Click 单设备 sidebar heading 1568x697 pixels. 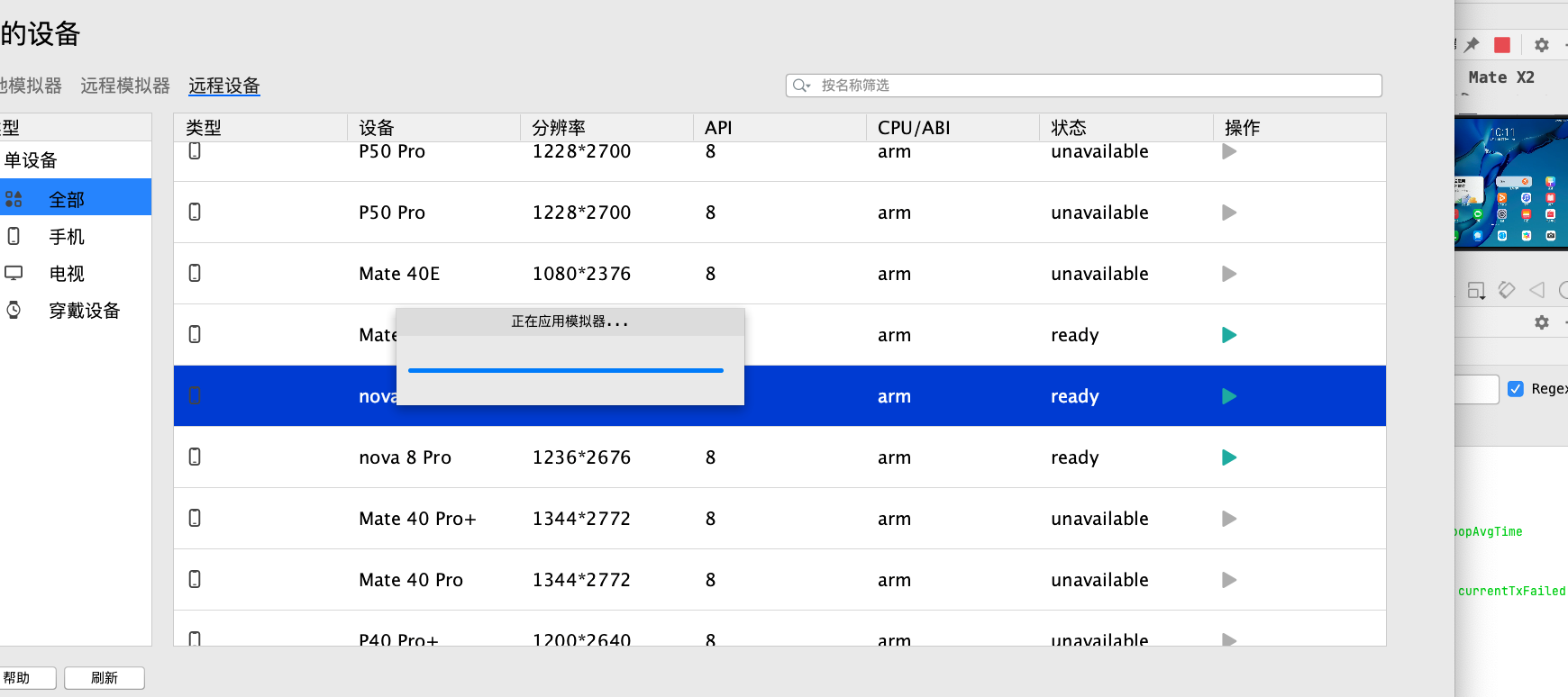coord(31,160)
